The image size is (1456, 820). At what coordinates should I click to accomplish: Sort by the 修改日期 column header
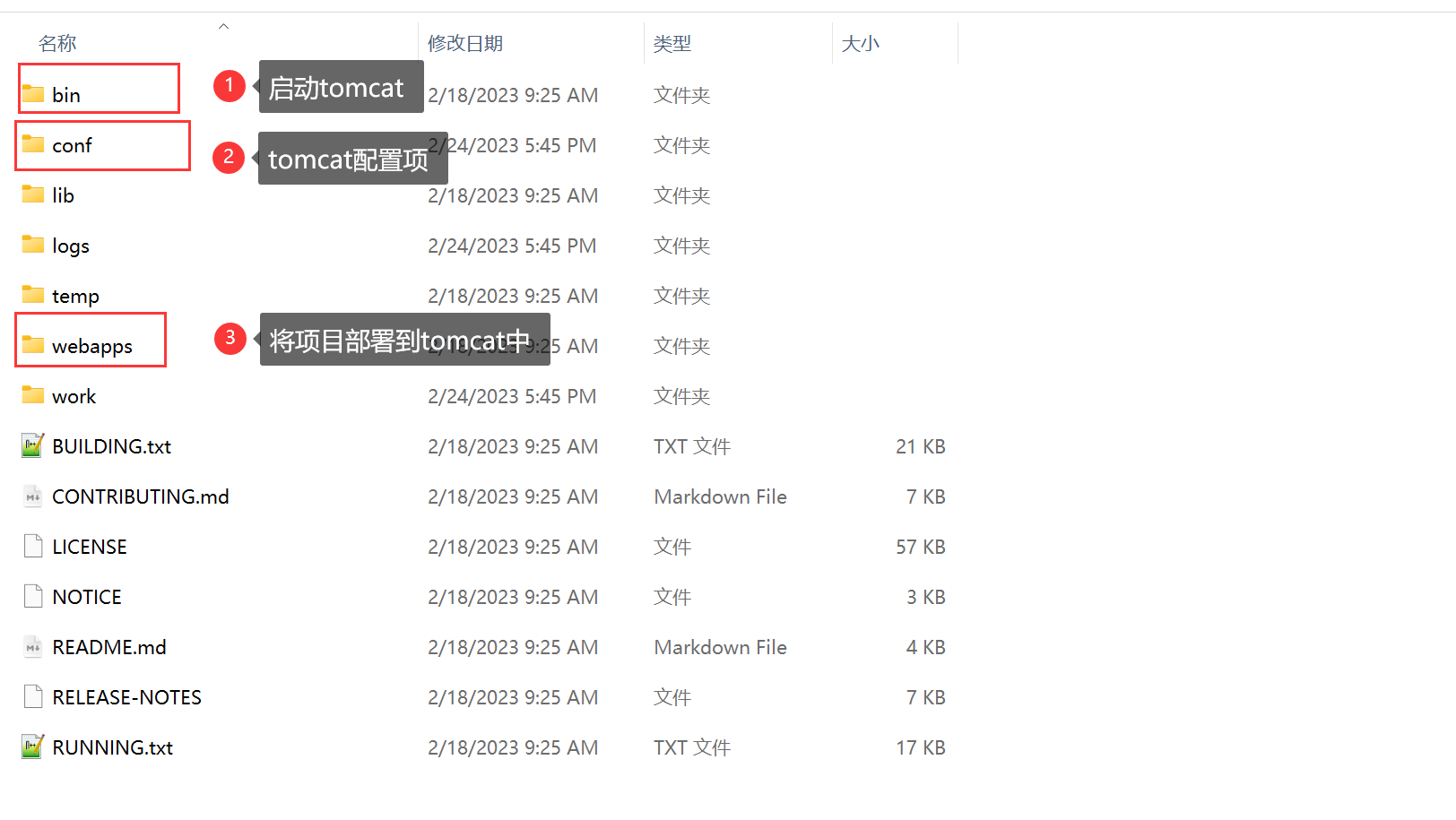tap(464, 43)
